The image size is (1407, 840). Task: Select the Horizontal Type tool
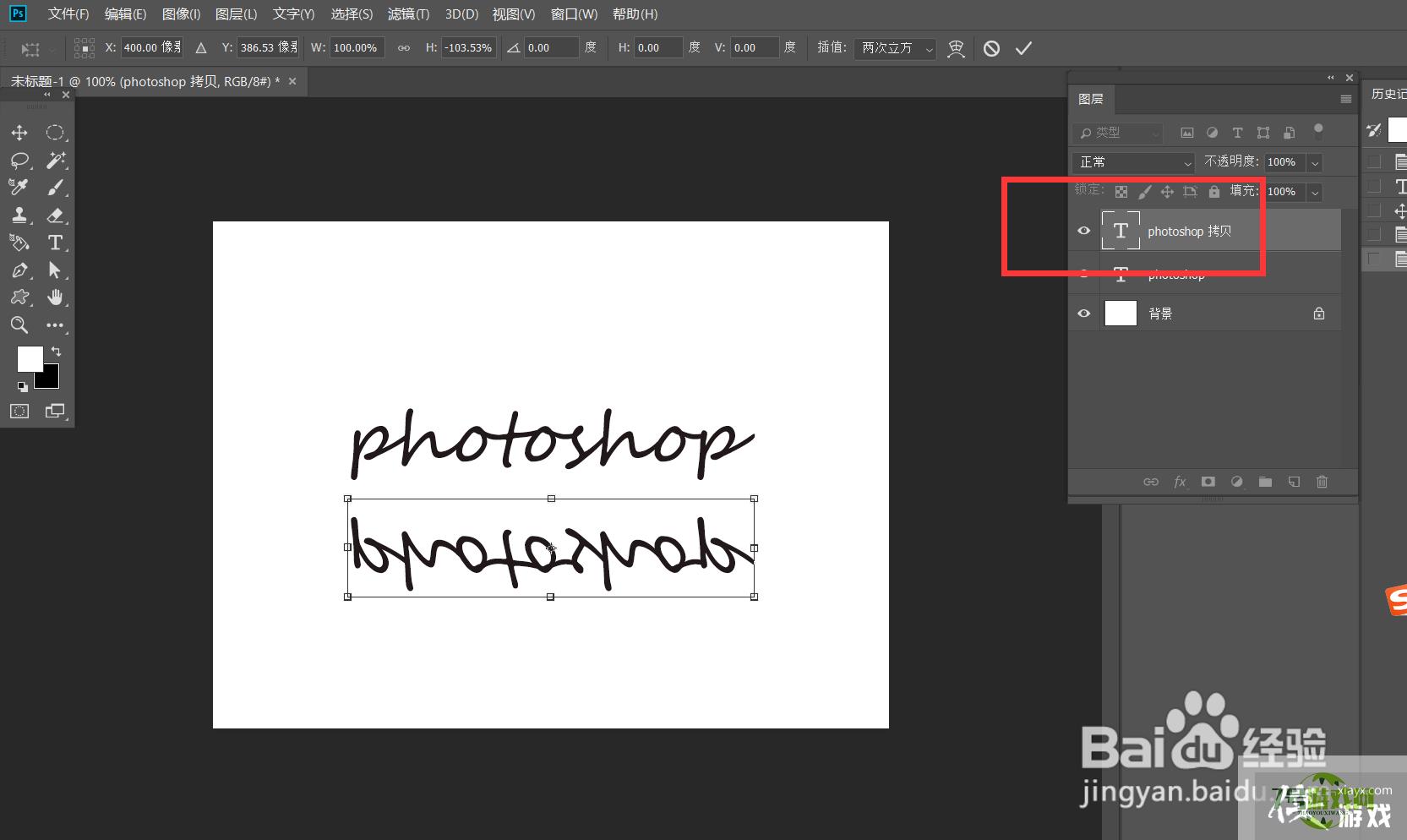pos(55,243)
